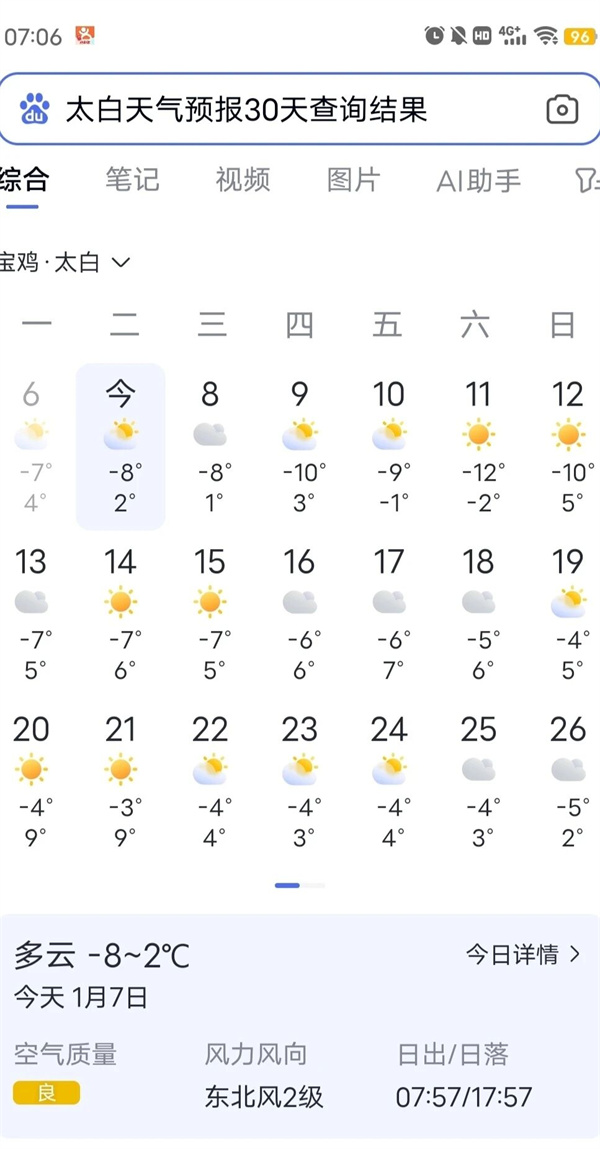Tap the cloudy icon on day 8
Screen dimensions: 600x1149
(x=210, y=435)
